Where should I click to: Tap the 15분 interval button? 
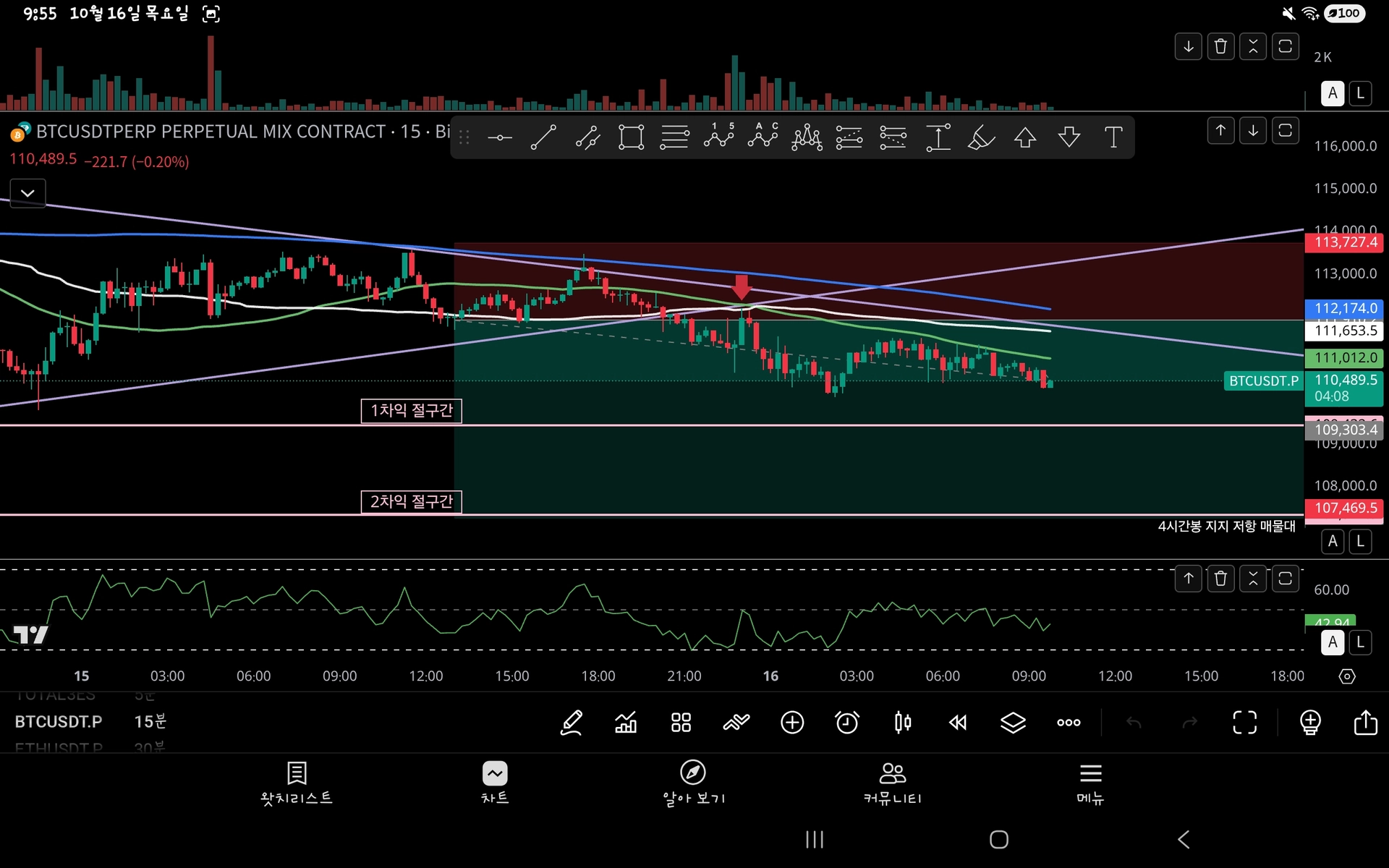coord(150,721)
